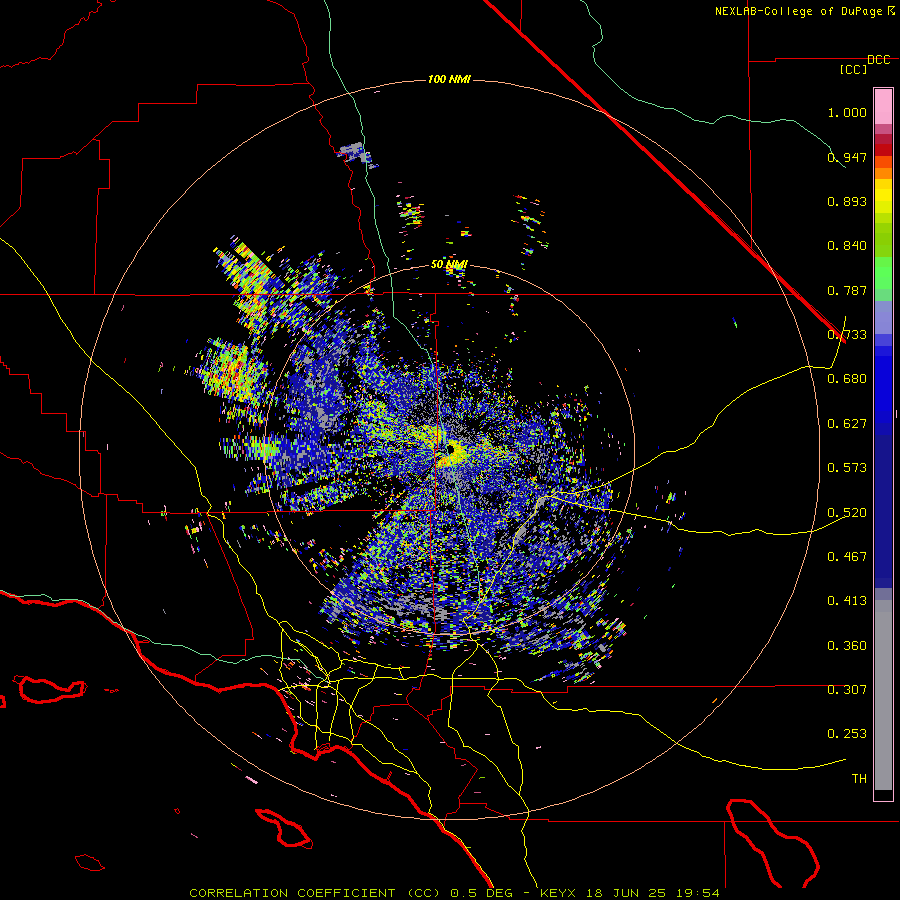The height and width of the screenshot is (900, 900).
Task: Pick the gray band at color bar bottom
Action: 883,695
